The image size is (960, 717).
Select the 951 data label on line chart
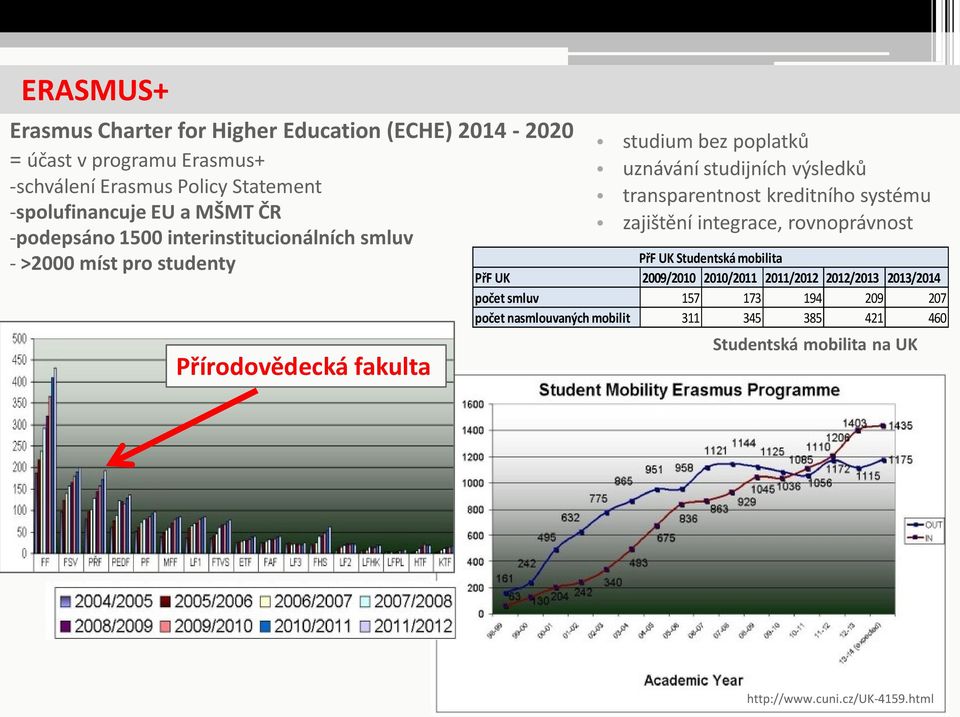tap(654, 470)
